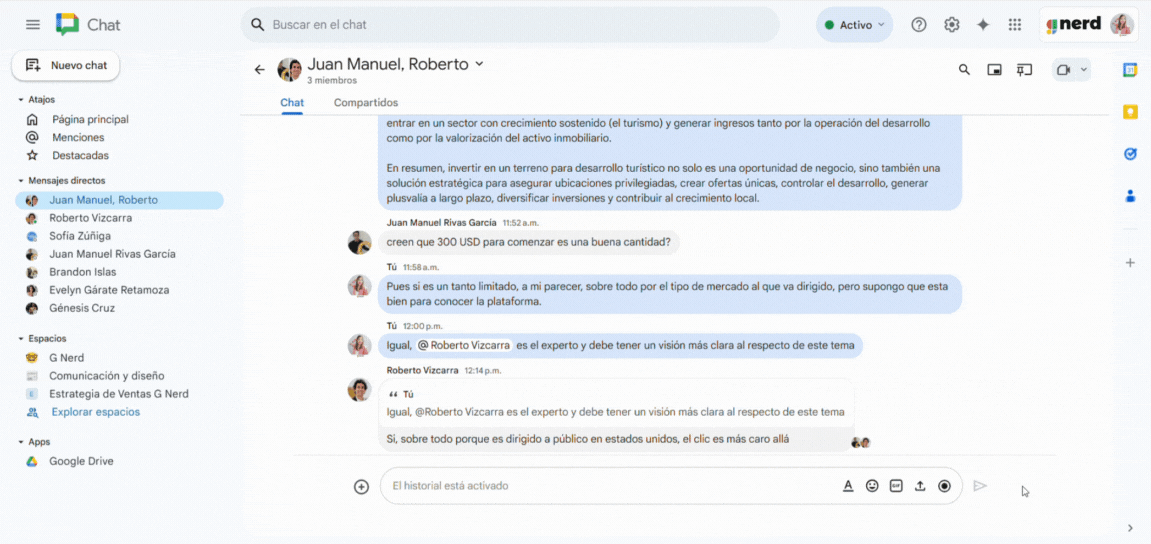Open Google Calendar side panel icon
The image size is (1151, 544).
(1130, 70)
